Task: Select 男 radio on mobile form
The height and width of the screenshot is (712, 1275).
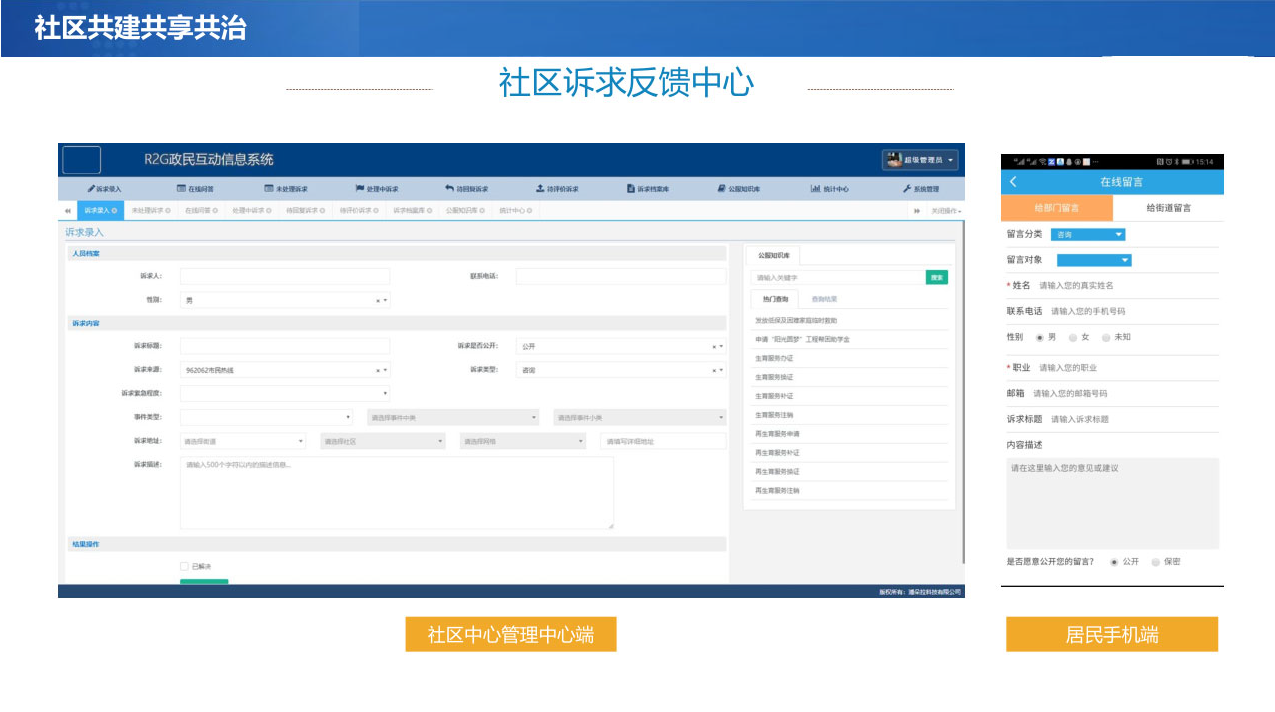Action: (1040, 338)
